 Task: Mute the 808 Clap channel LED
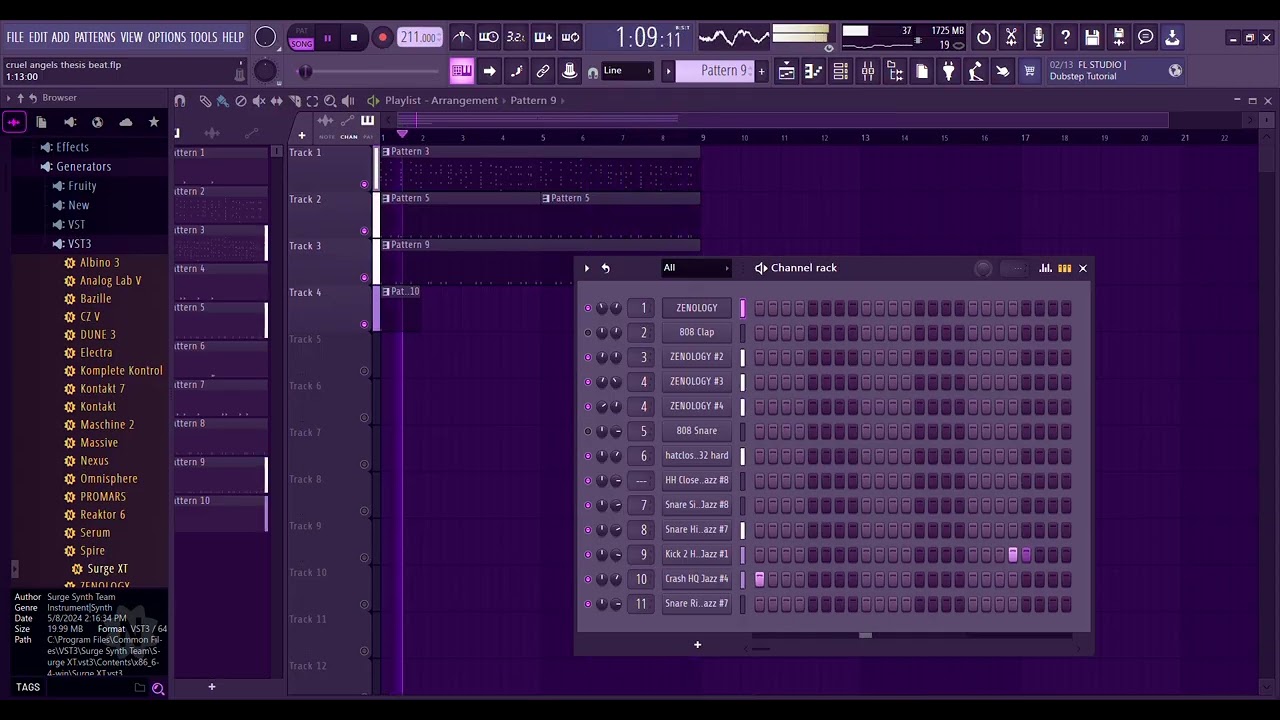click(x=587, y=333)
